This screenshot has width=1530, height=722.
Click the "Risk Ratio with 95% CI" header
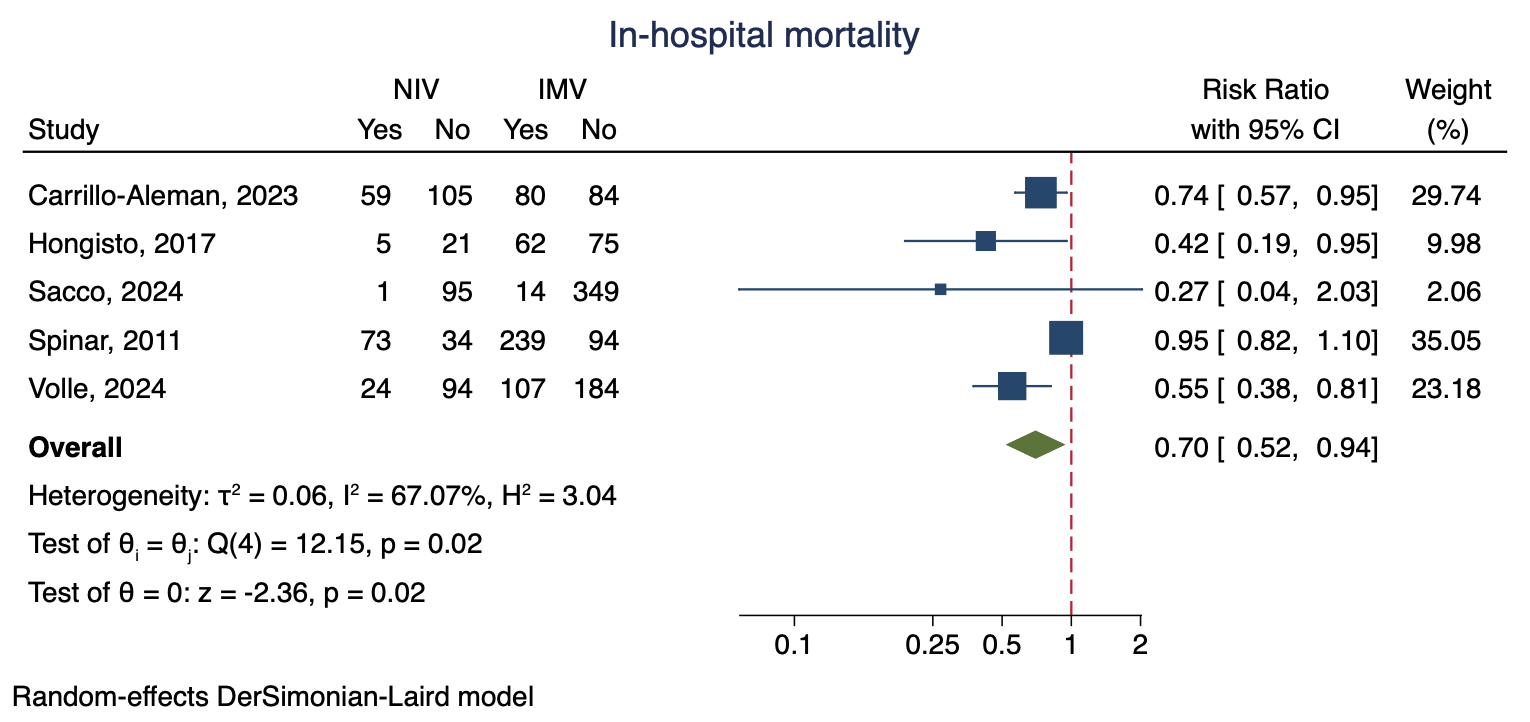[1265, 110]
